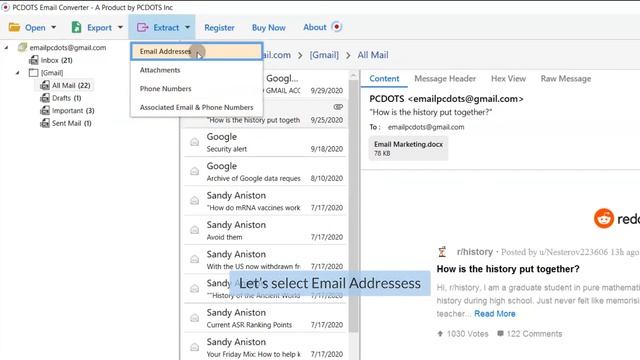Choose Associated Email & Phone Numbers option

click(196, 107)
